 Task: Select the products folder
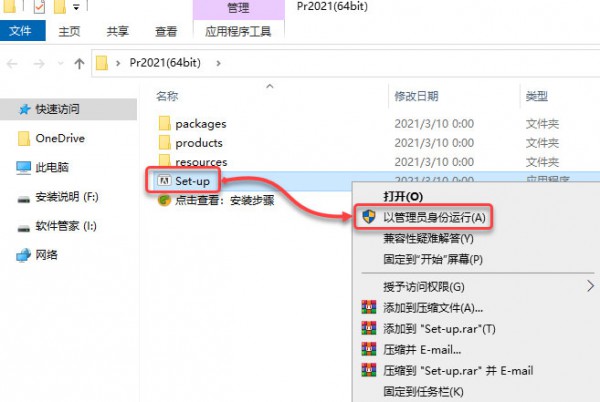pos(199,143)
